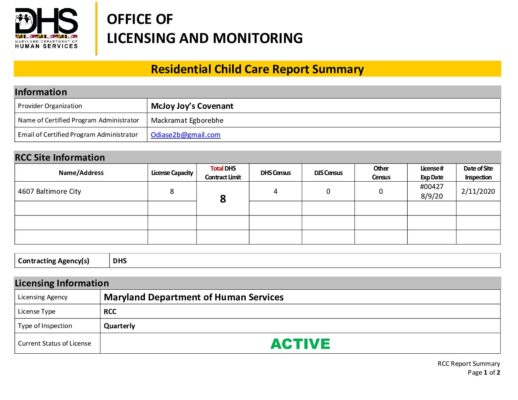Click the 'Total DHS Contract Limit' column header

coord(223,173)
